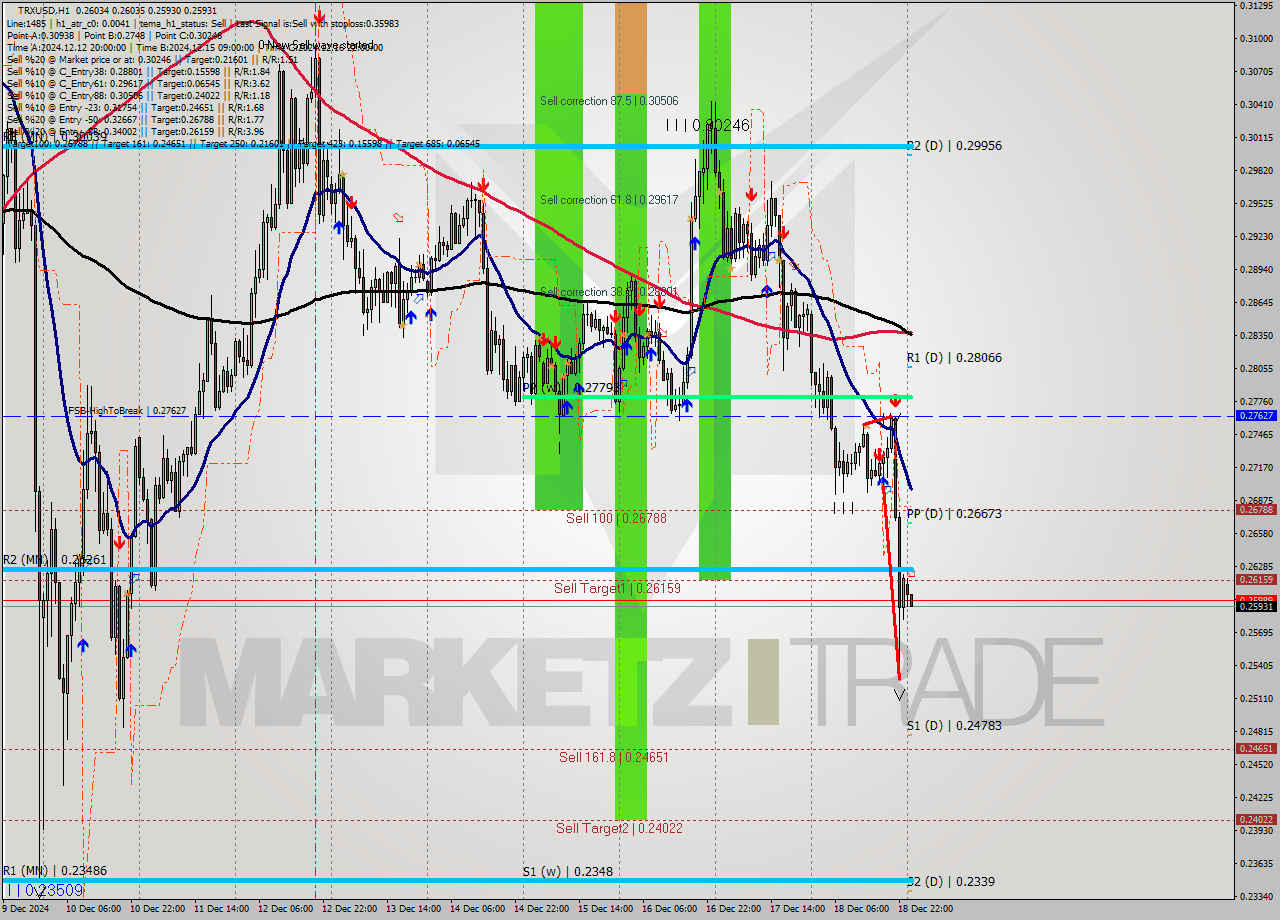Click the blue 0.27627 price axis tag
The height and width of the screenshot is (920, 1280).
pyautogui.click(x=1256, y=415)
